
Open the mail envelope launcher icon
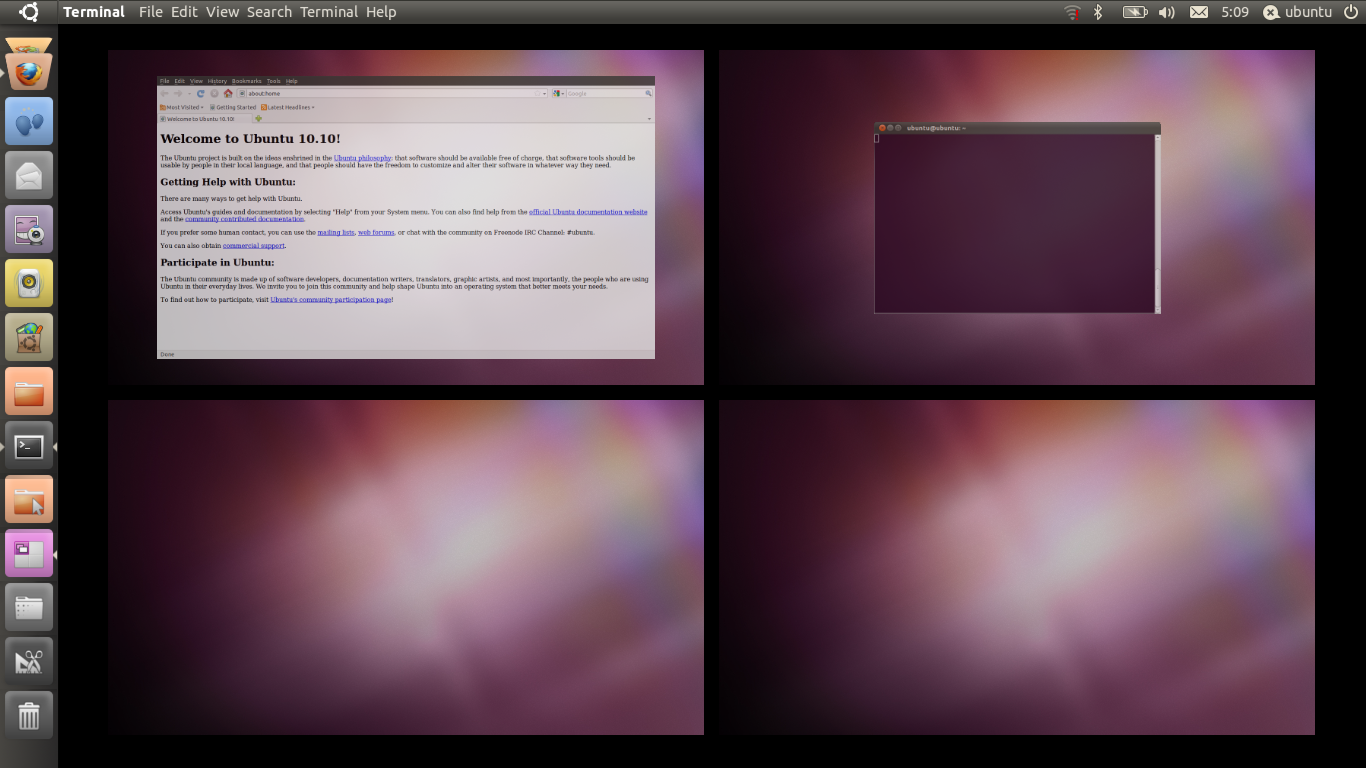pos(29,175)
